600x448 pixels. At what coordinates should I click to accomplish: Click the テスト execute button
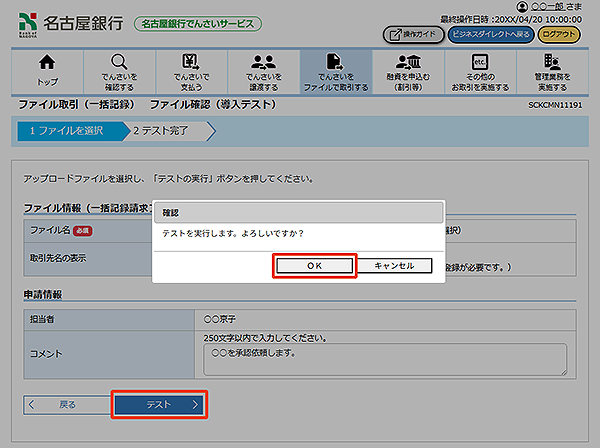click(160, 404)
